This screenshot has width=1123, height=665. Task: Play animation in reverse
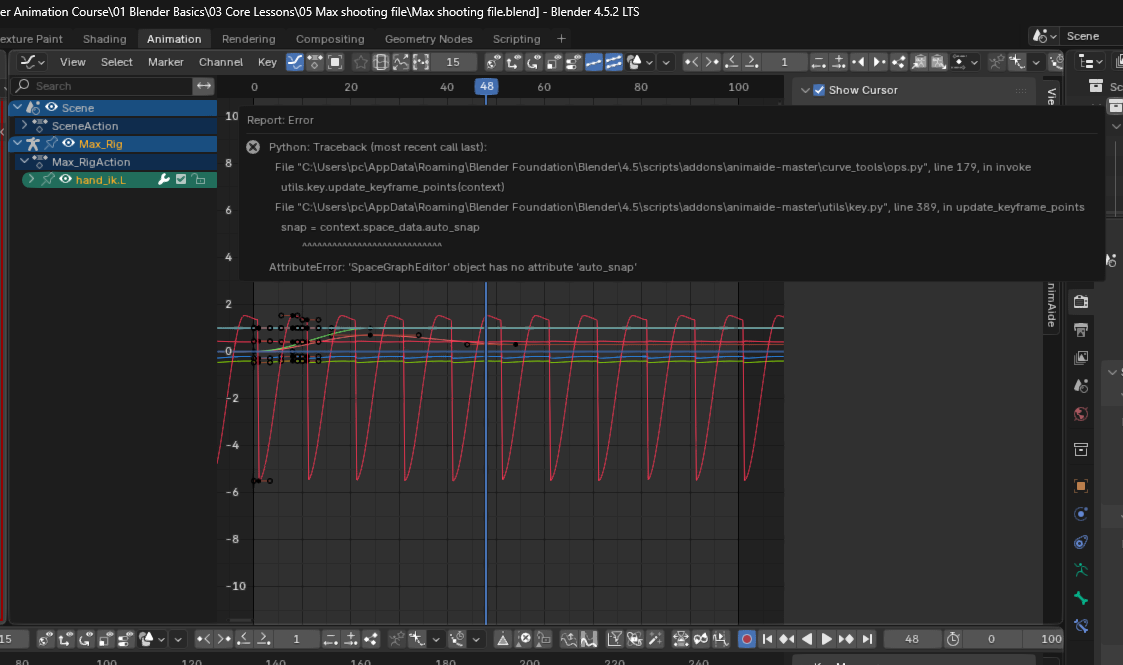[x=807, y=639]
